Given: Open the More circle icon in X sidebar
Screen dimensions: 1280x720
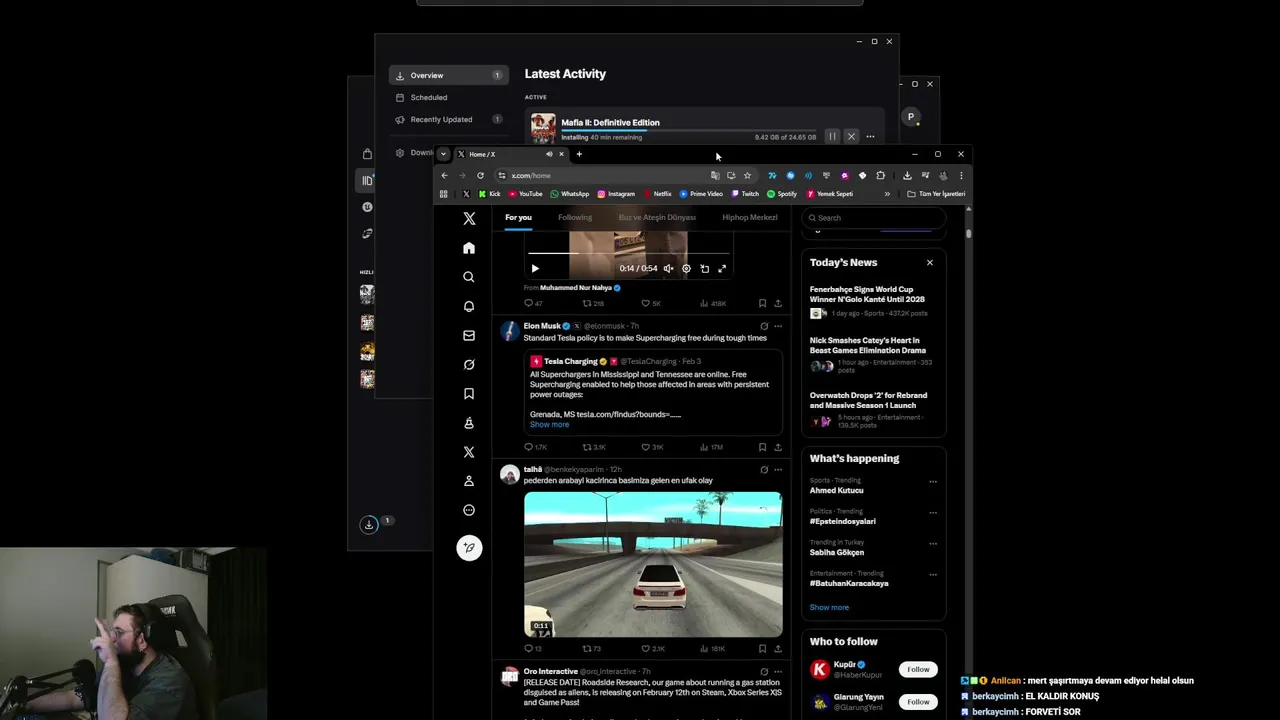Looking at the screenshot, I should (469, 510).
